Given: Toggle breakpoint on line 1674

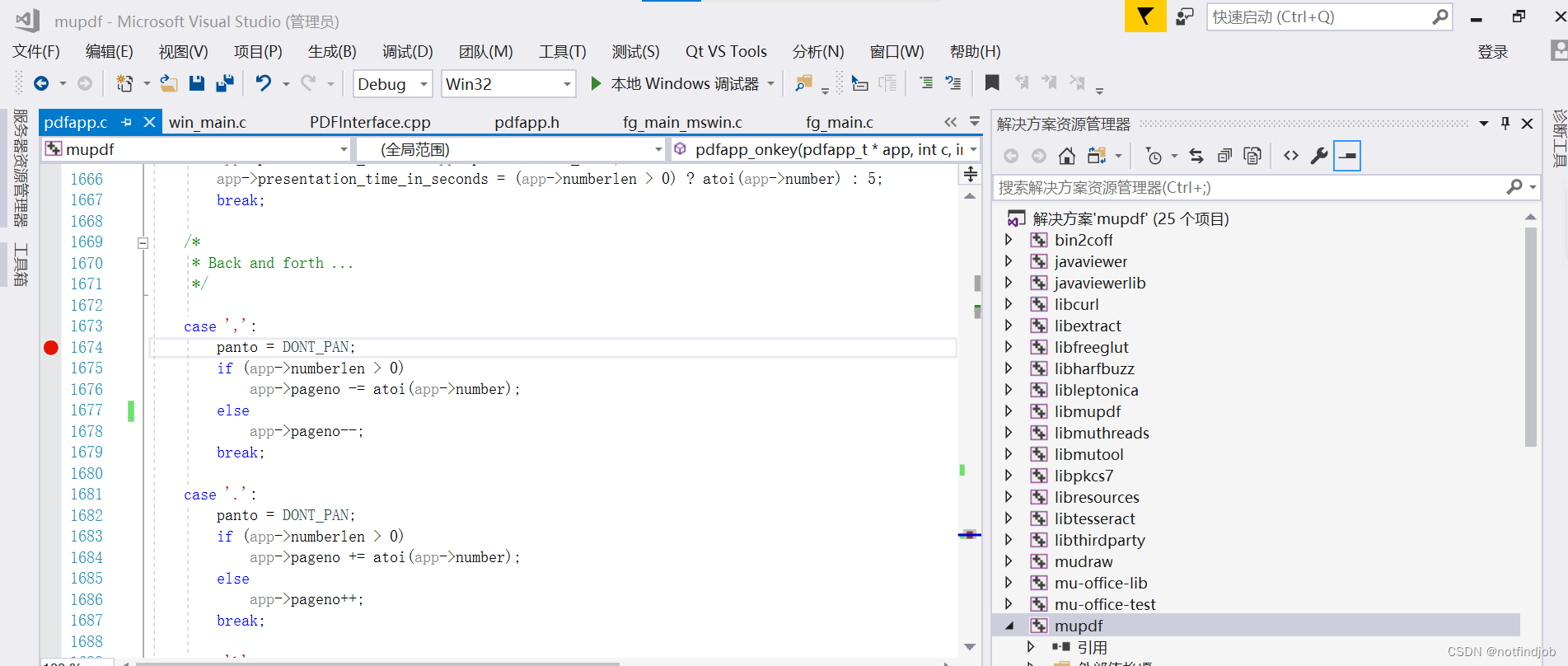Looking at the screenshot, I should click(x=51, y=347).
